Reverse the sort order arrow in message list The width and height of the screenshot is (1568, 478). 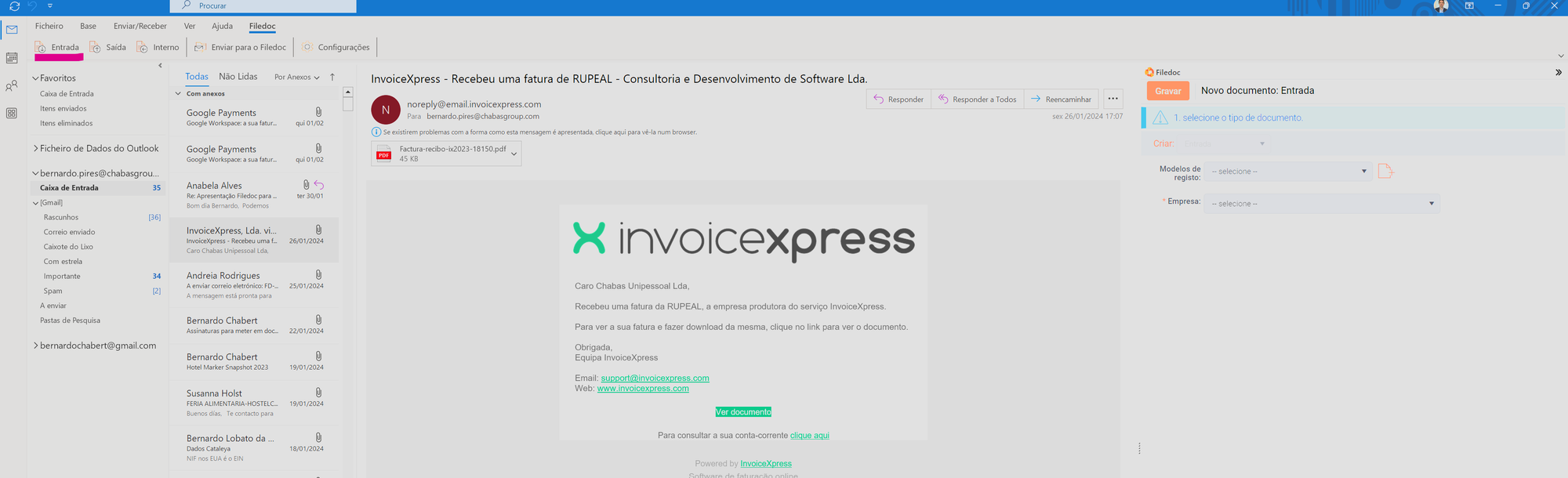pos(332,77)
